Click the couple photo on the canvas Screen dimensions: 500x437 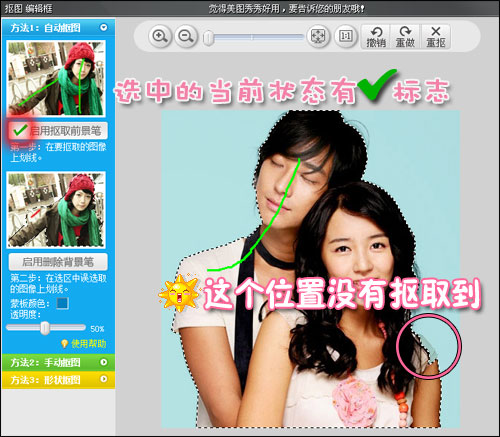[311, 269]
